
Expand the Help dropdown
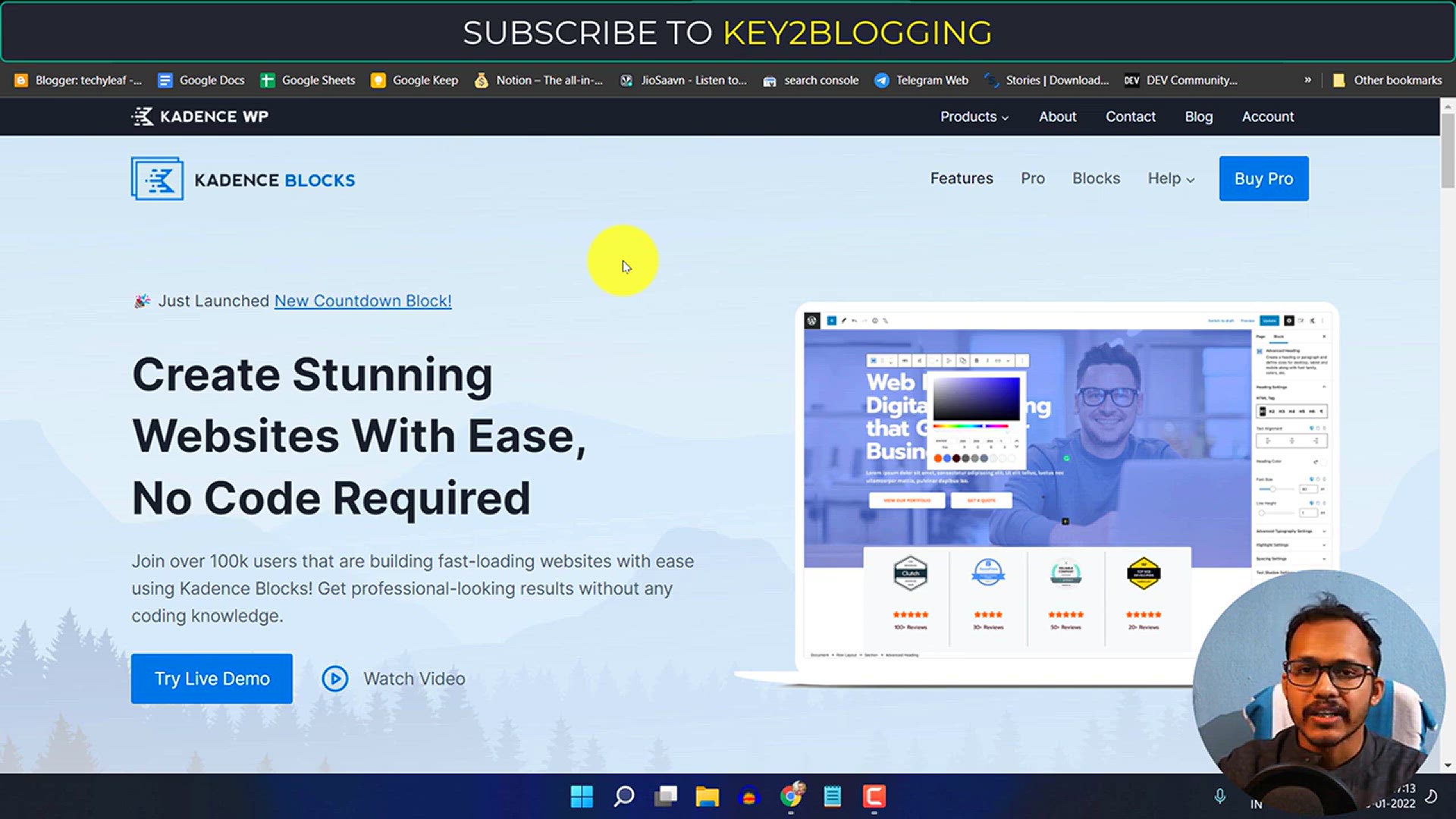point(1171,179)
